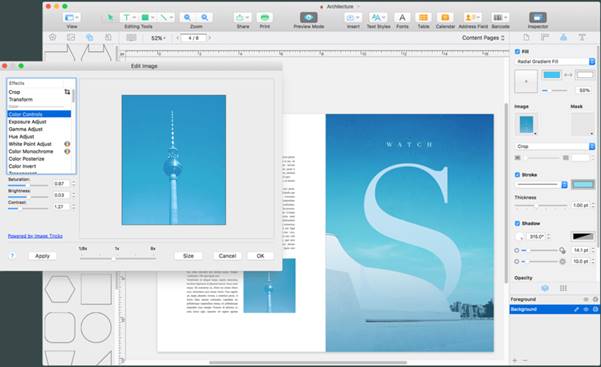The height and width of the screenshot is (367, 601).
Task: Activate Preview Mode
Action: [309, 18]
